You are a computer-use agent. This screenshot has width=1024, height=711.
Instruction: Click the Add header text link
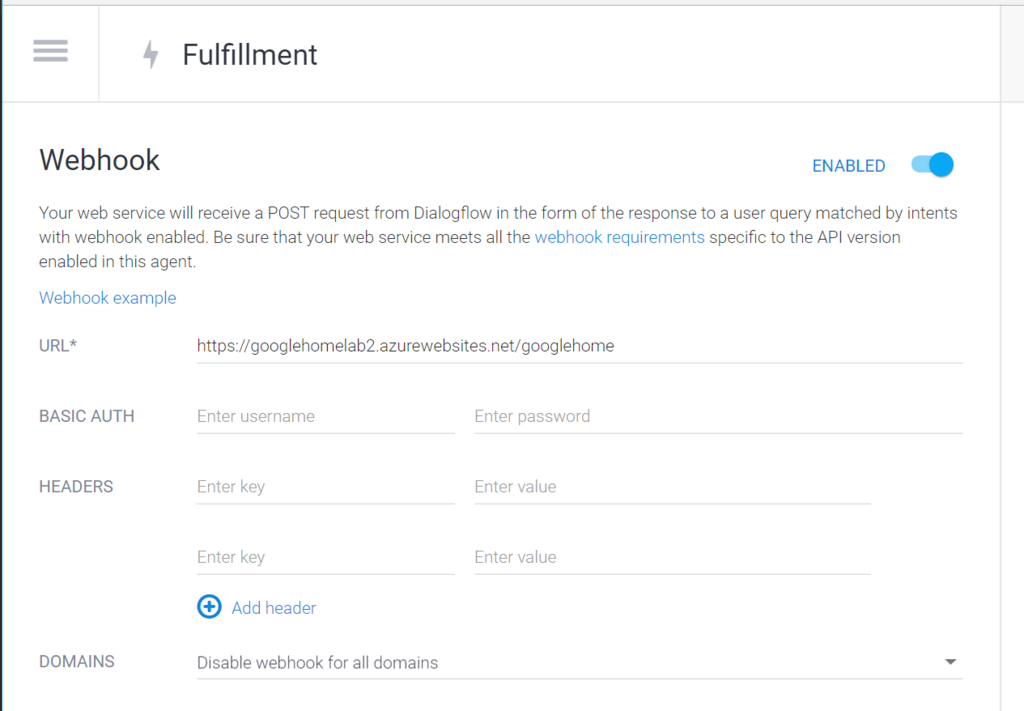[274, 608]
